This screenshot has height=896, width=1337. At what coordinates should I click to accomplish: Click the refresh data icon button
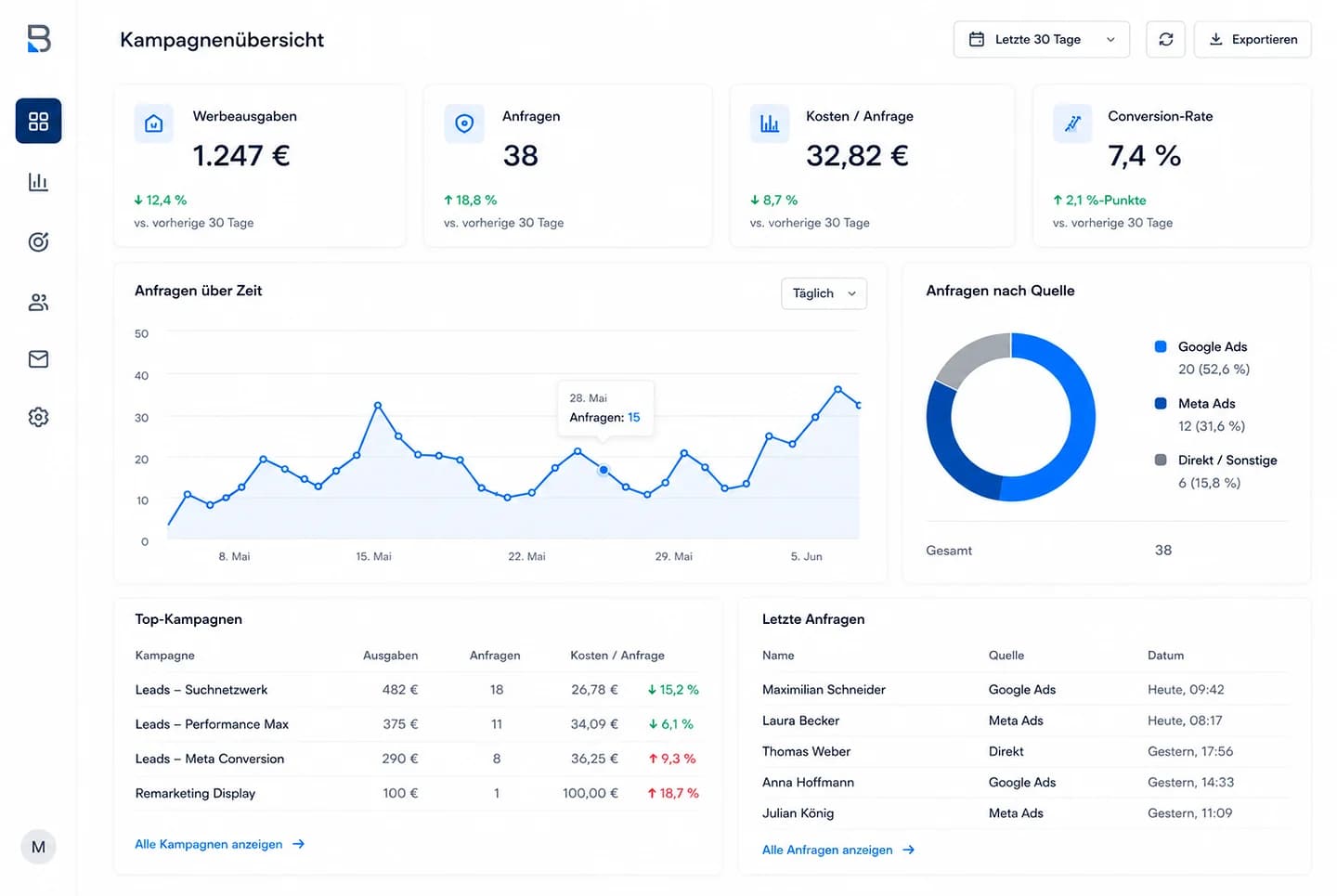pos(1165,40)
